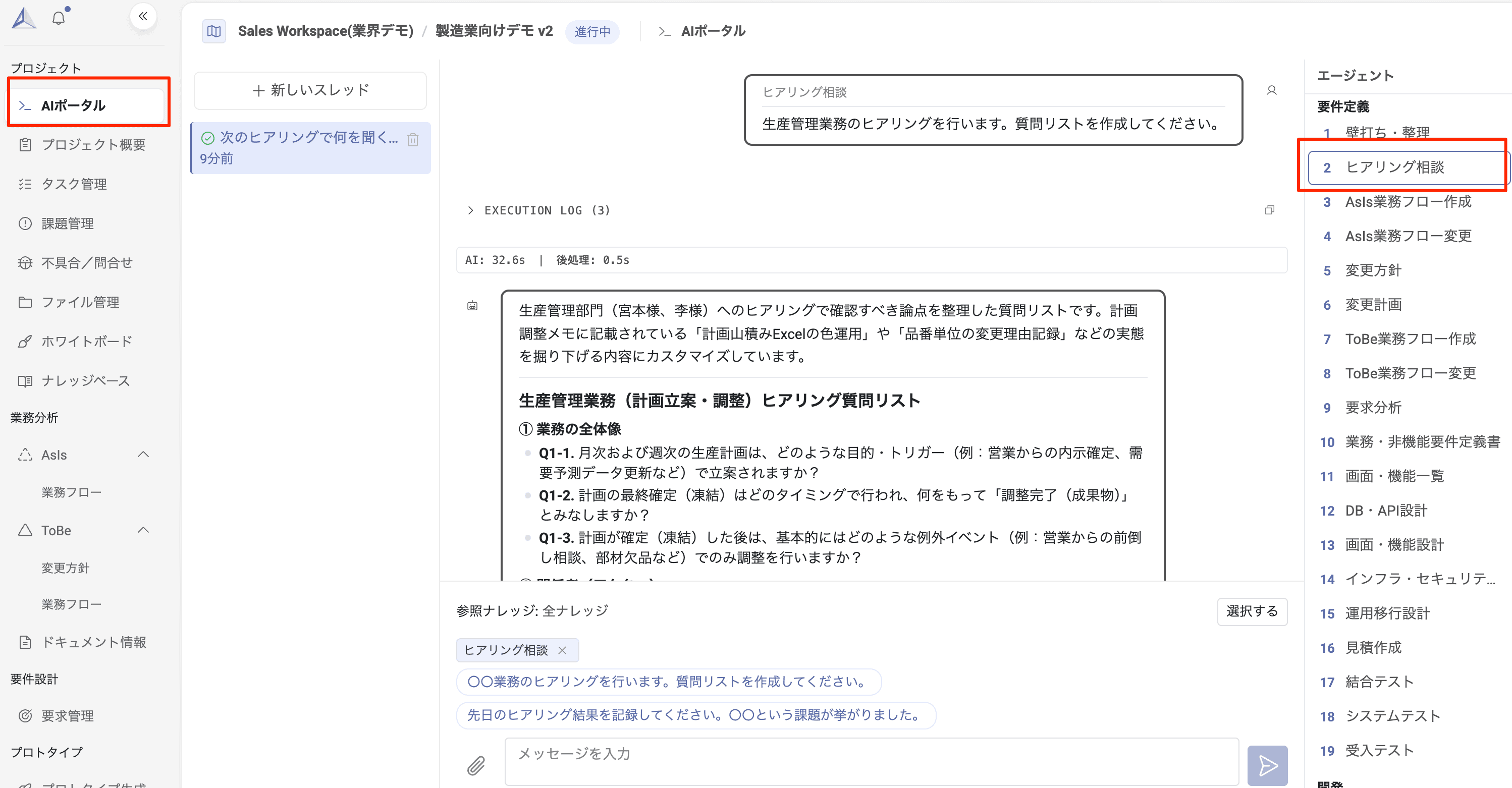Select agent 11 画面・機能一覧
Screen dimensions: 1512x788
tap(1409, 476)
